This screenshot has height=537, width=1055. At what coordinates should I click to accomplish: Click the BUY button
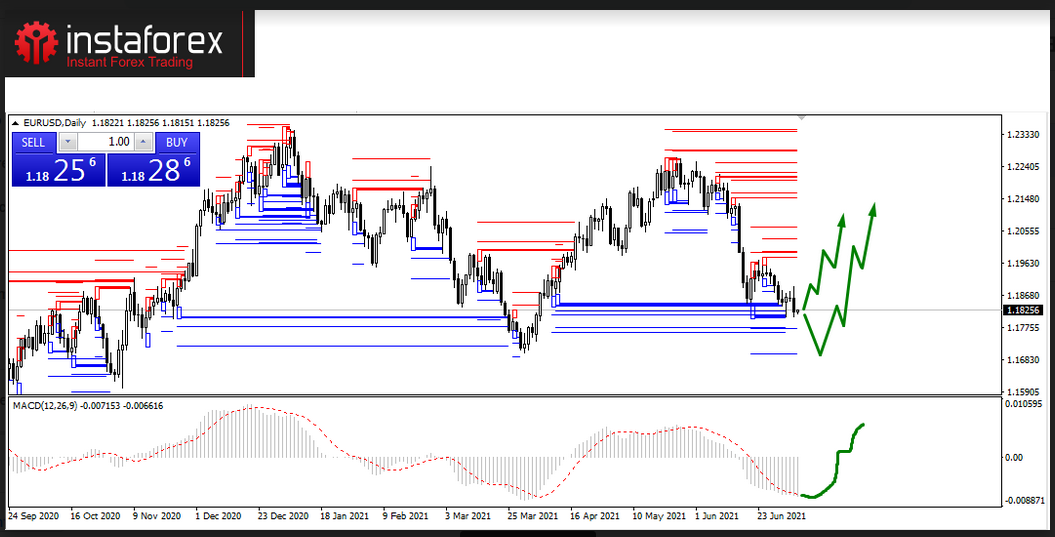tap(177, 142)
